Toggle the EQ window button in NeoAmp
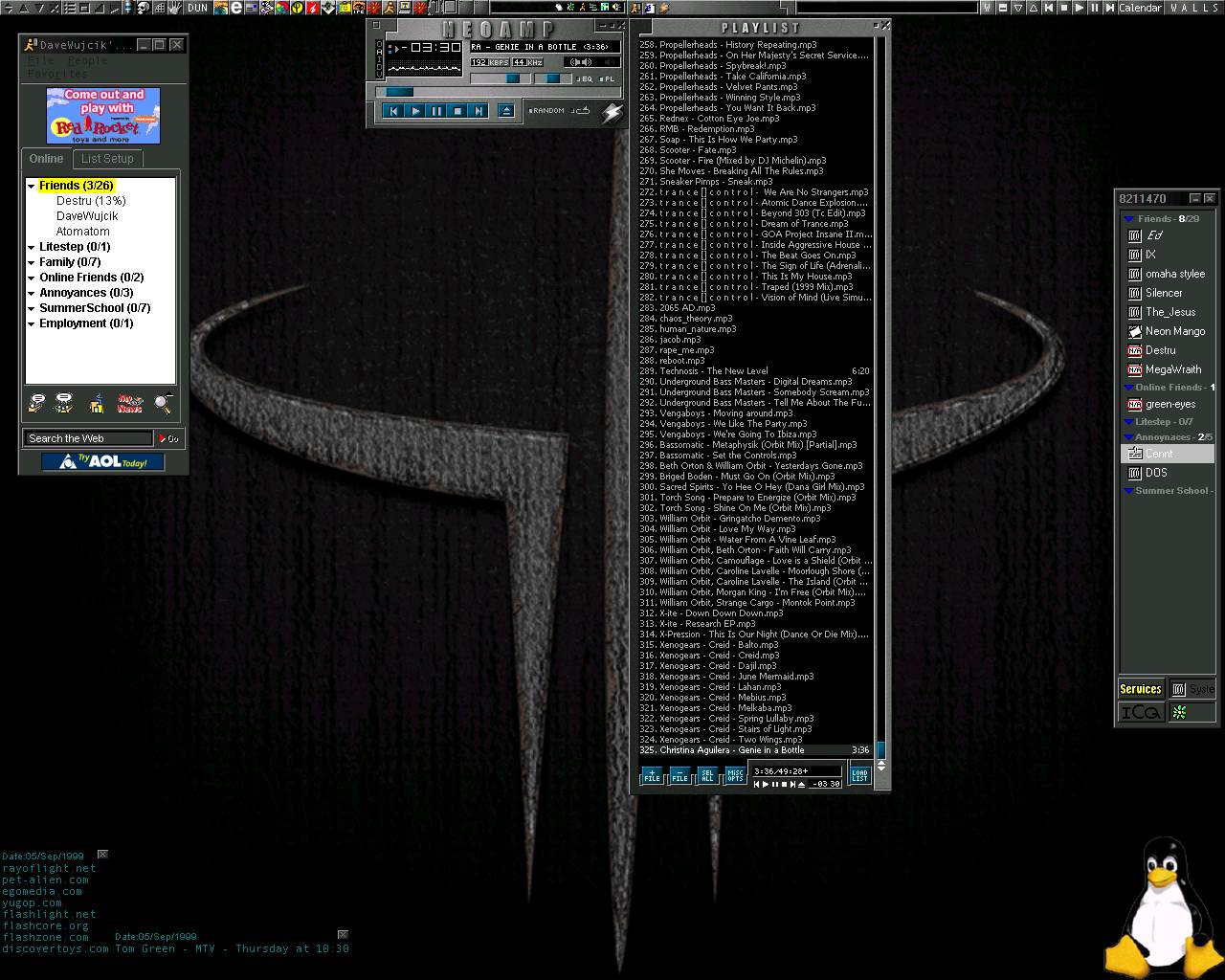1225x980 pixels. [x=583, y=78]
